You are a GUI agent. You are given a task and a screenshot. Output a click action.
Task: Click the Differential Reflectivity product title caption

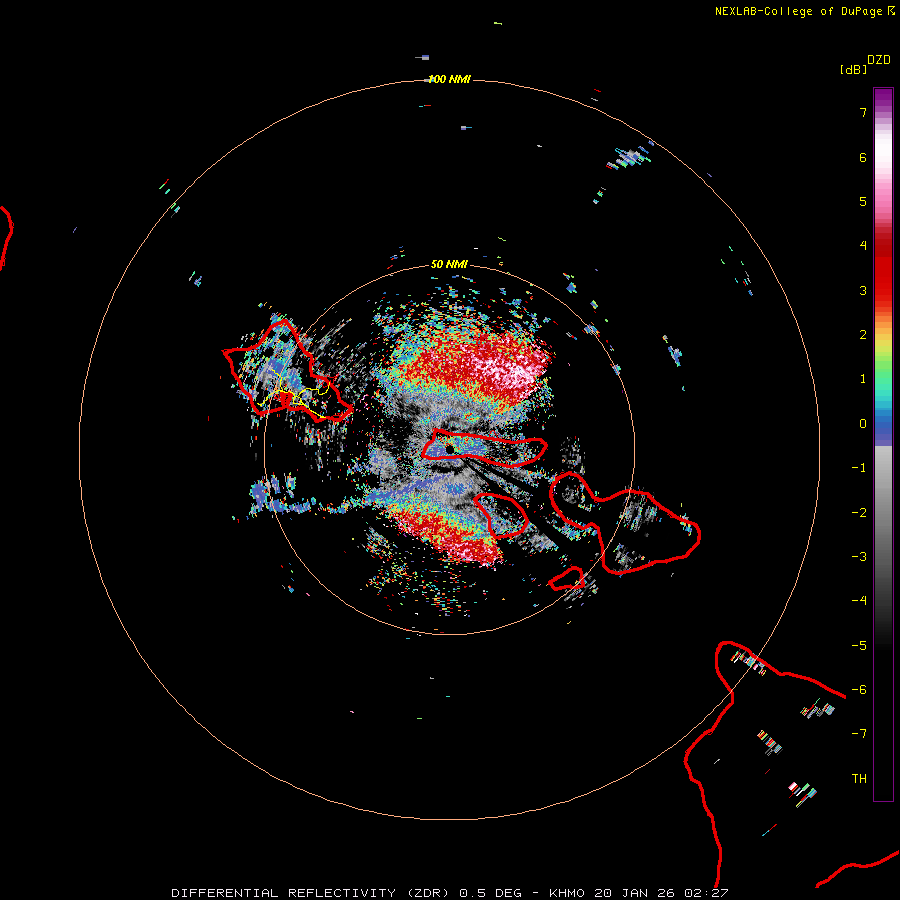(450, 893)
